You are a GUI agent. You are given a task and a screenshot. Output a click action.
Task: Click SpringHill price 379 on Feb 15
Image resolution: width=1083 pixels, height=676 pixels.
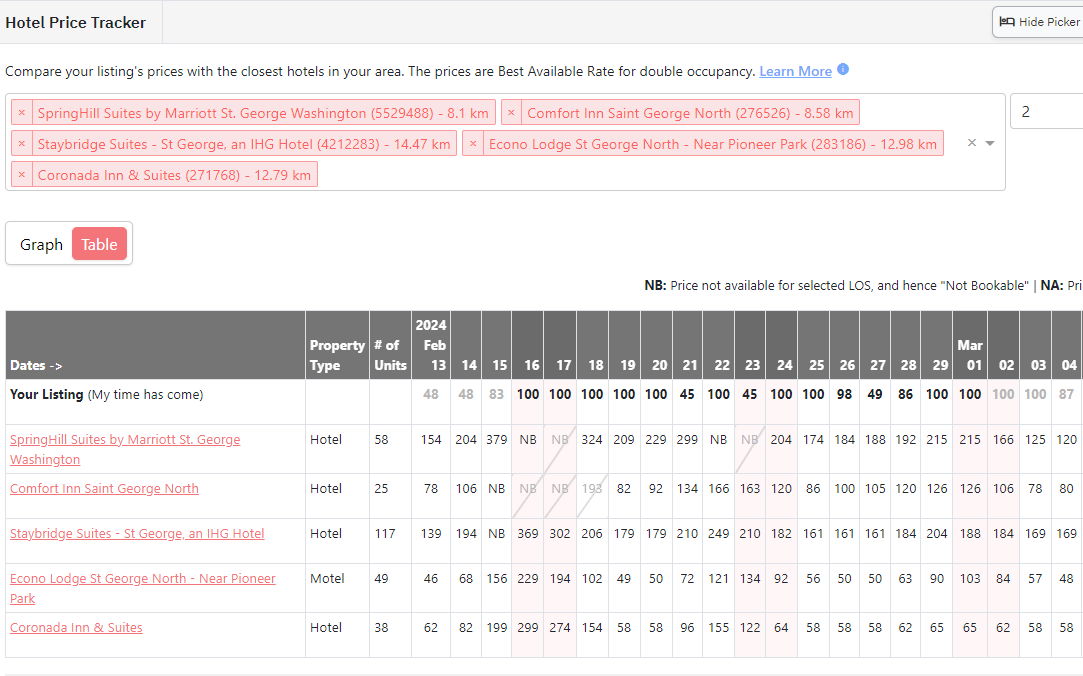497,440
